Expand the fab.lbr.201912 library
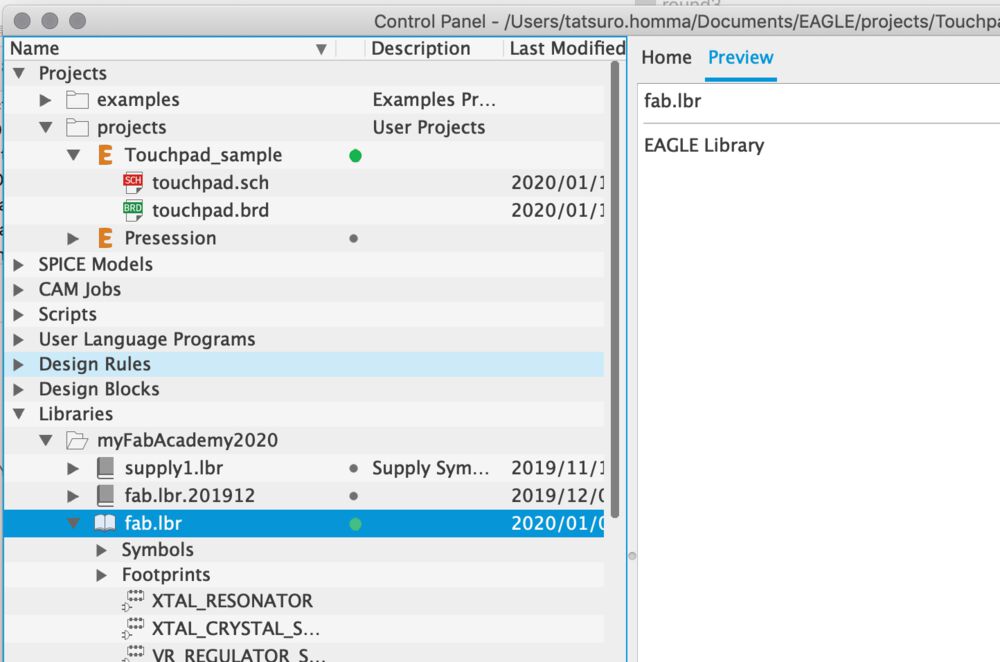 click(x=73, y=496)
